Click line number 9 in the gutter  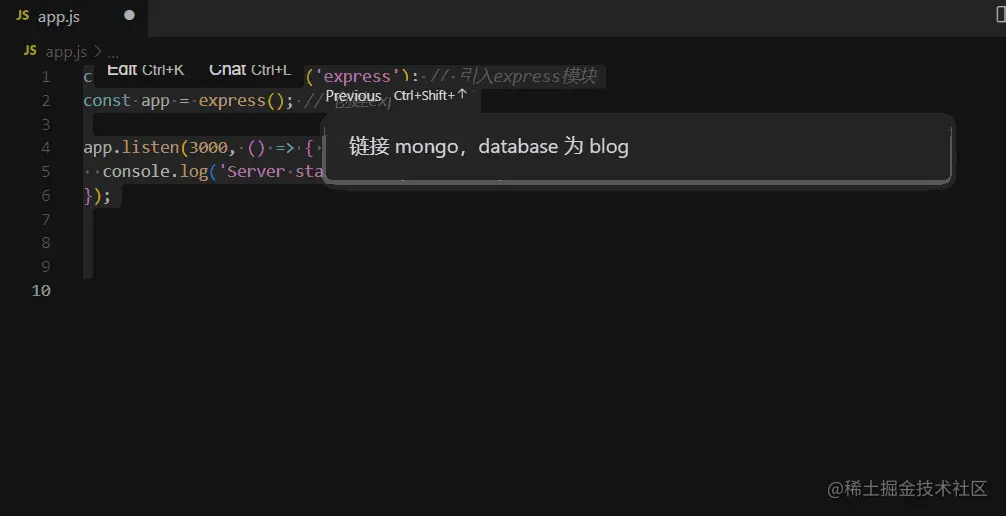click(x=46, y=267)
